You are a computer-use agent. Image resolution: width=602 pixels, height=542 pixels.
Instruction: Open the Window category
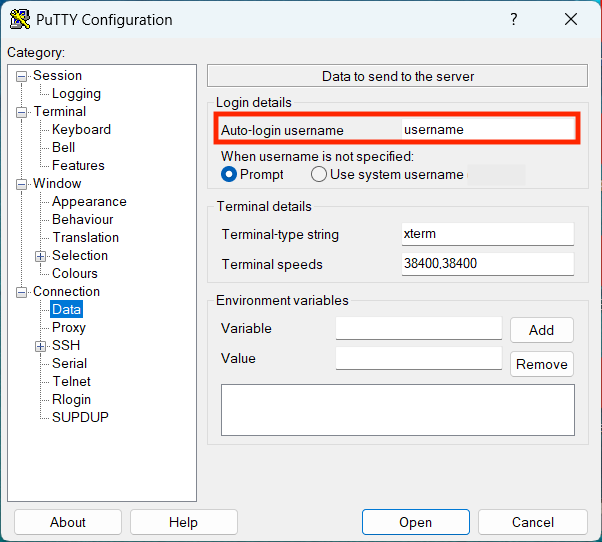pyautogui.click(x=57, y=183)
